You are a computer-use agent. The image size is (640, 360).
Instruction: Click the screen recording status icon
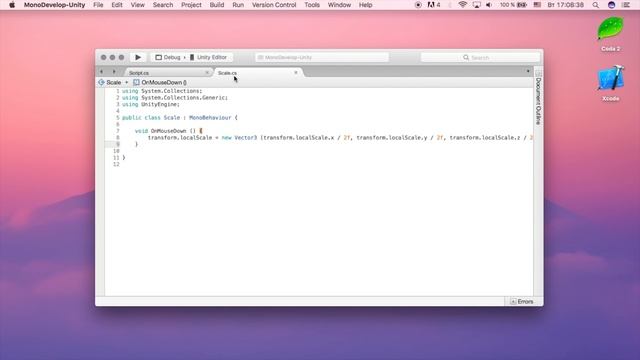pos(418,5)
